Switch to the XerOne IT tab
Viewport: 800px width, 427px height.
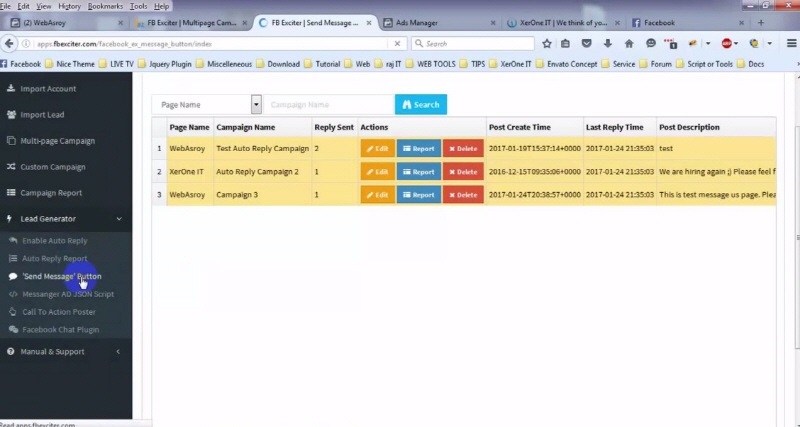[x=563, y=22]
